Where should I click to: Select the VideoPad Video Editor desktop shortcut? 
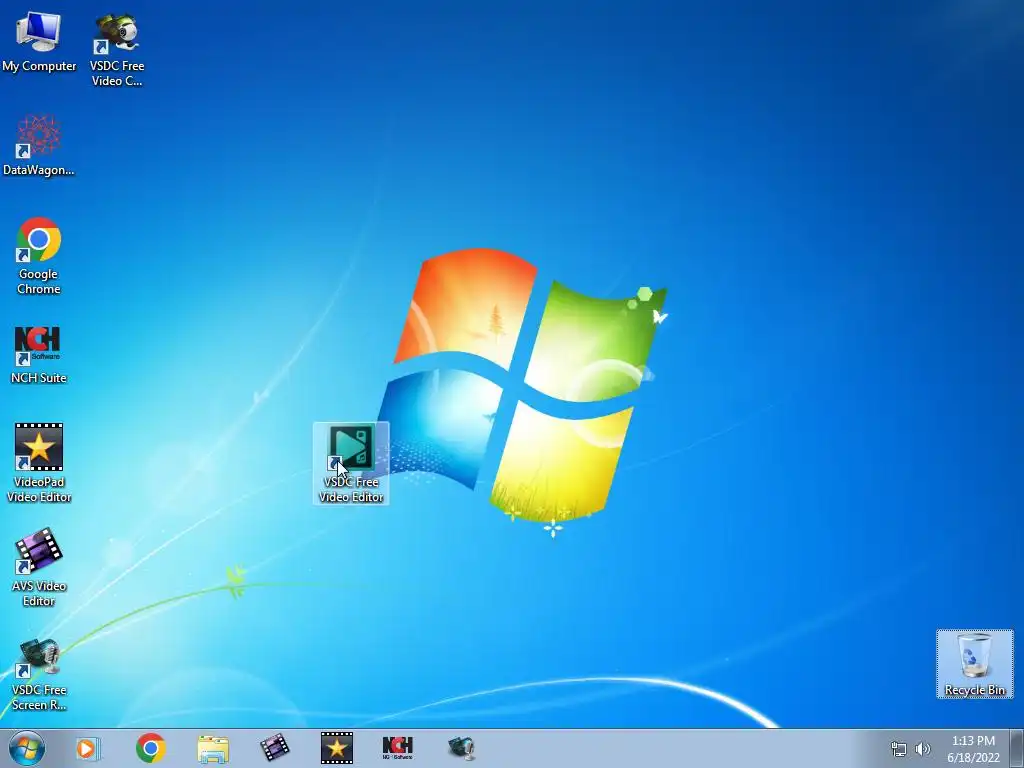click(x=39, y=463)
